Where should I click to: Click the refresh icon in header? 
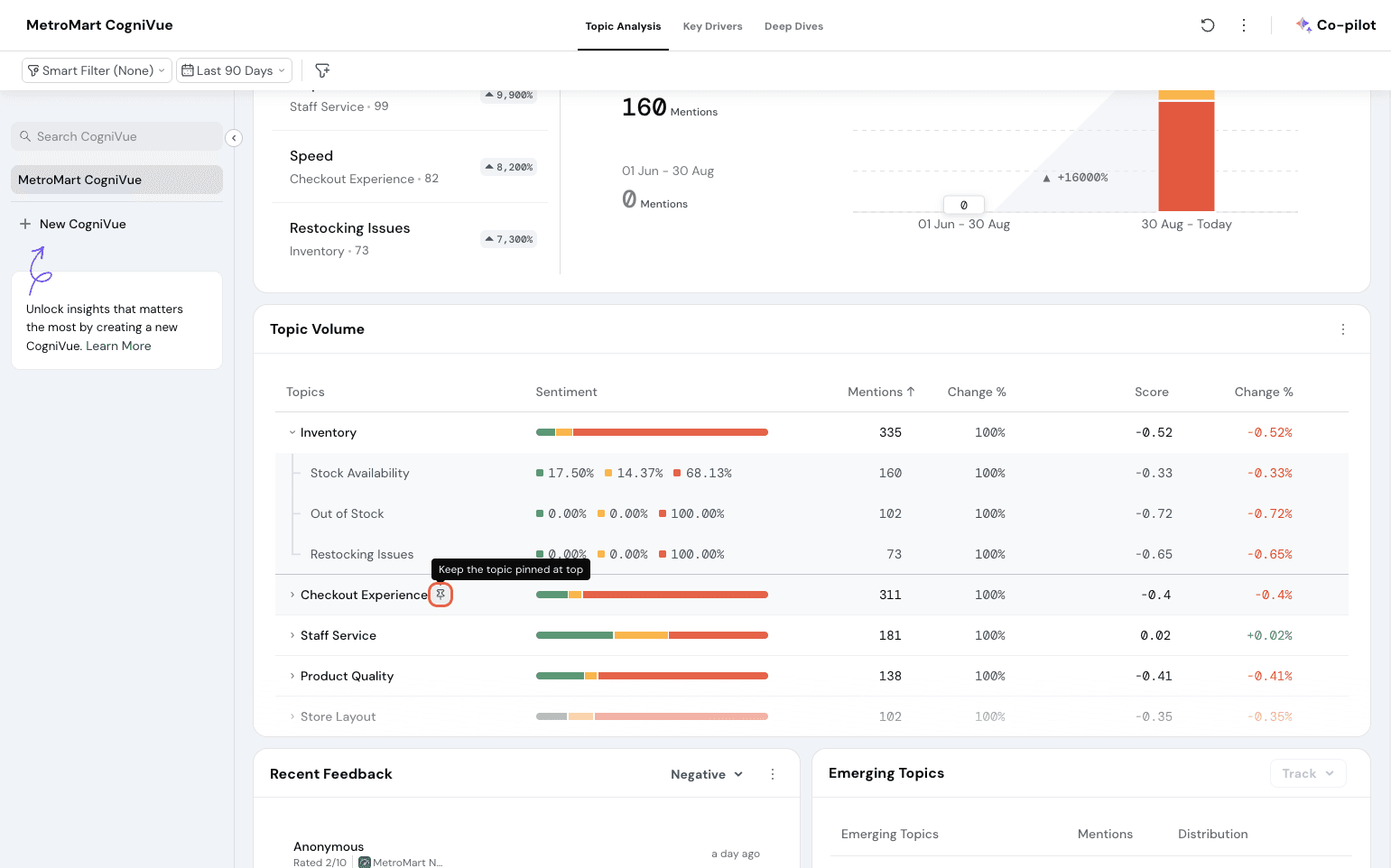pyautogui.click(x=1207, y=25)
